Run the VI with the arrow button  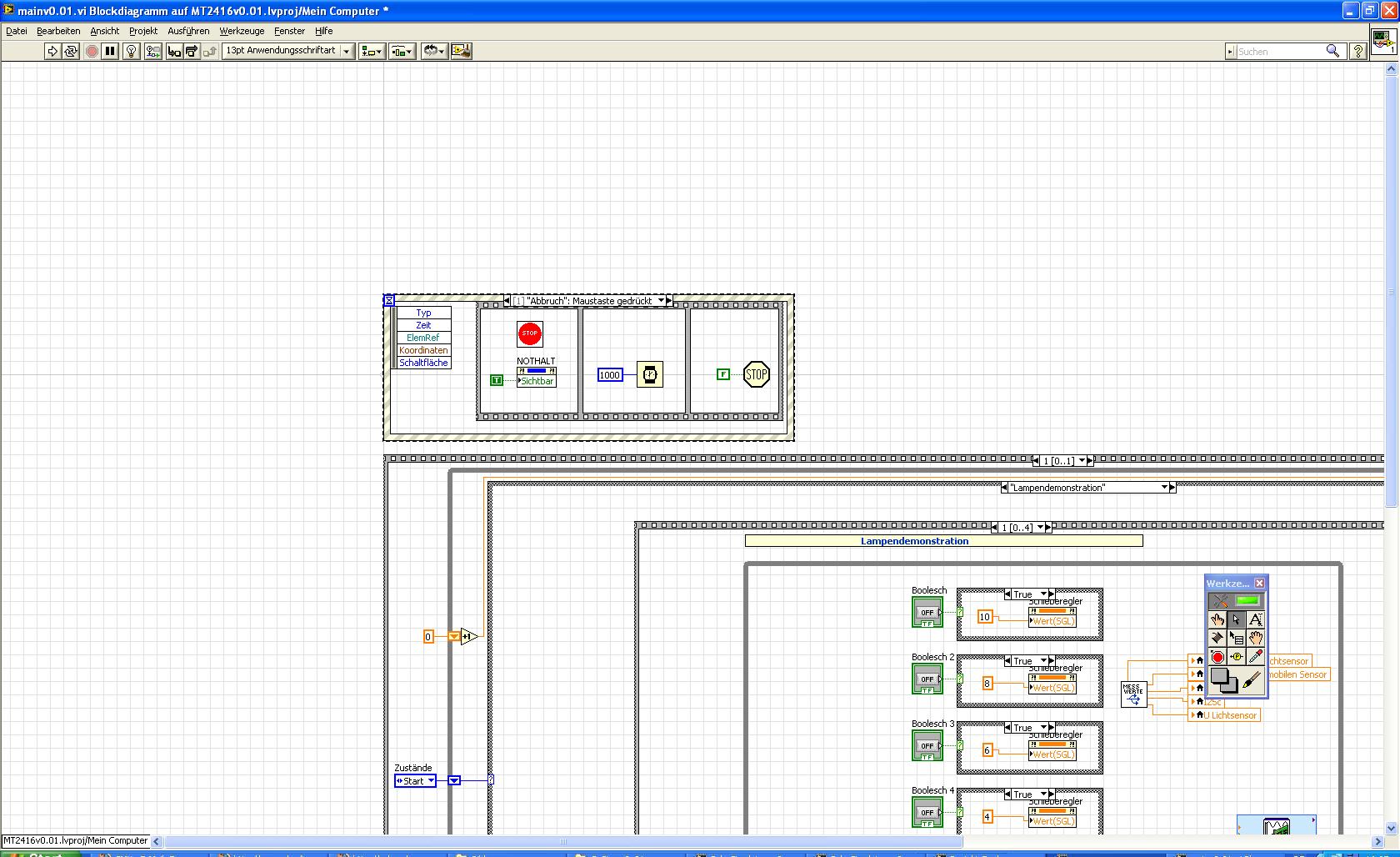pos(52,51)
